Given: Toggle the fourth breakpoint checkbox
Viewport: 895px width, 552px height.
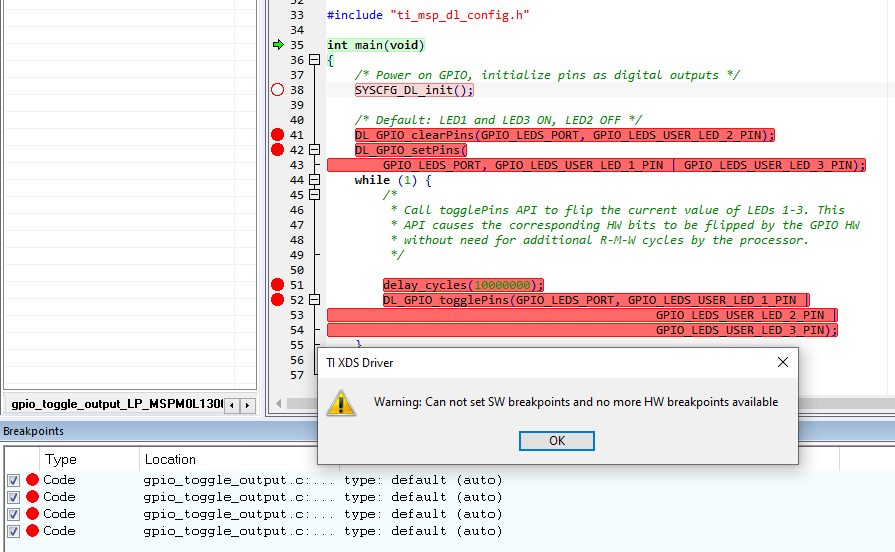Looking at the screenshot, I should pos(13,531).
